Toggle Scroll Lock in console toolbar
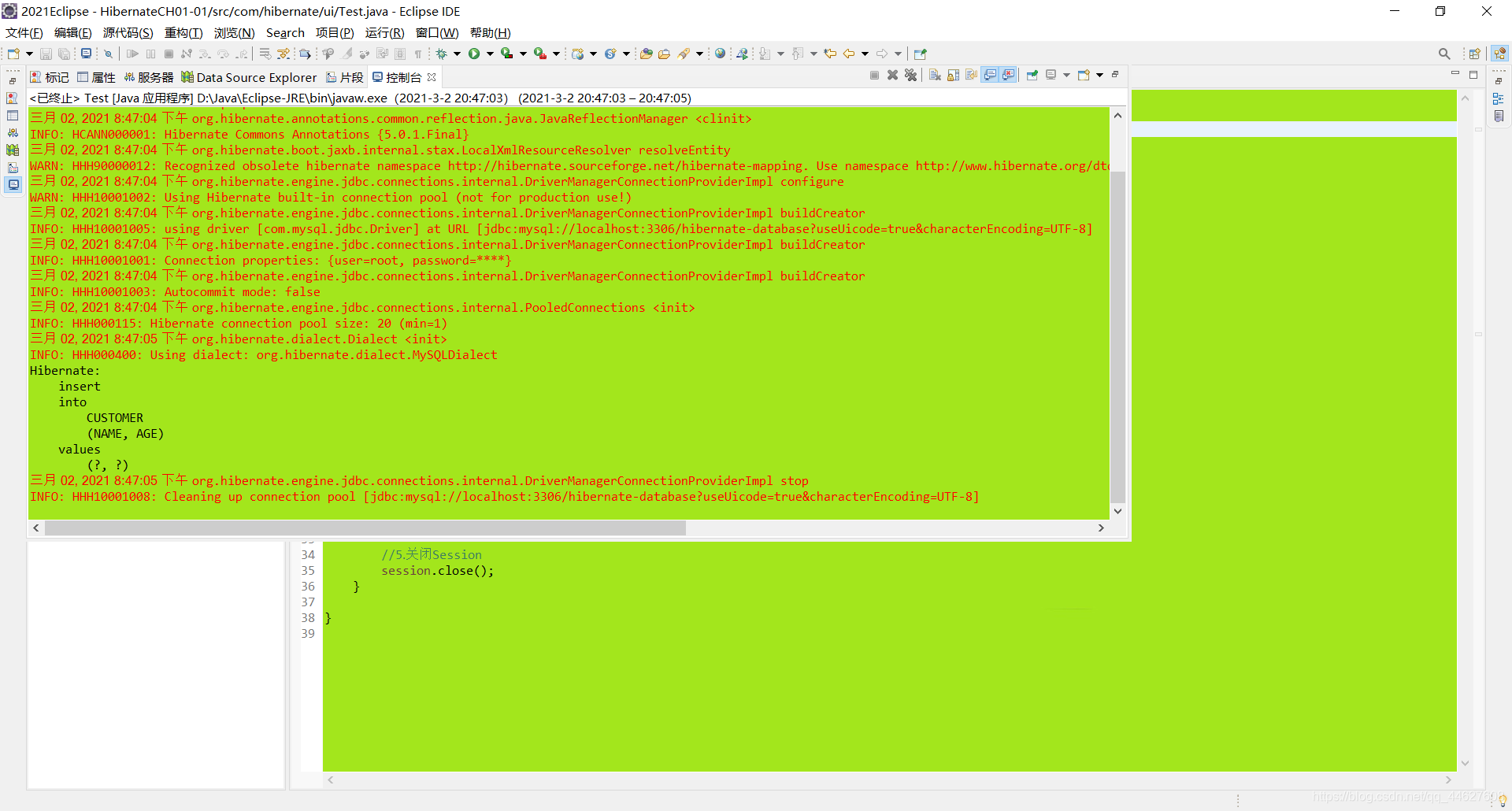The width and height of the screenshot is (1512, 811). click(953, 75)
